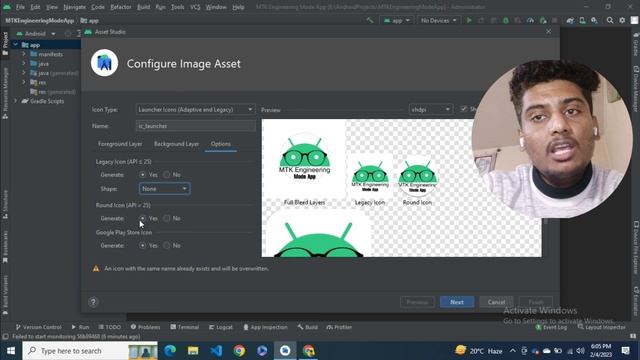Select the Options tab
This screenshot has height=360, width=640.
221,144
